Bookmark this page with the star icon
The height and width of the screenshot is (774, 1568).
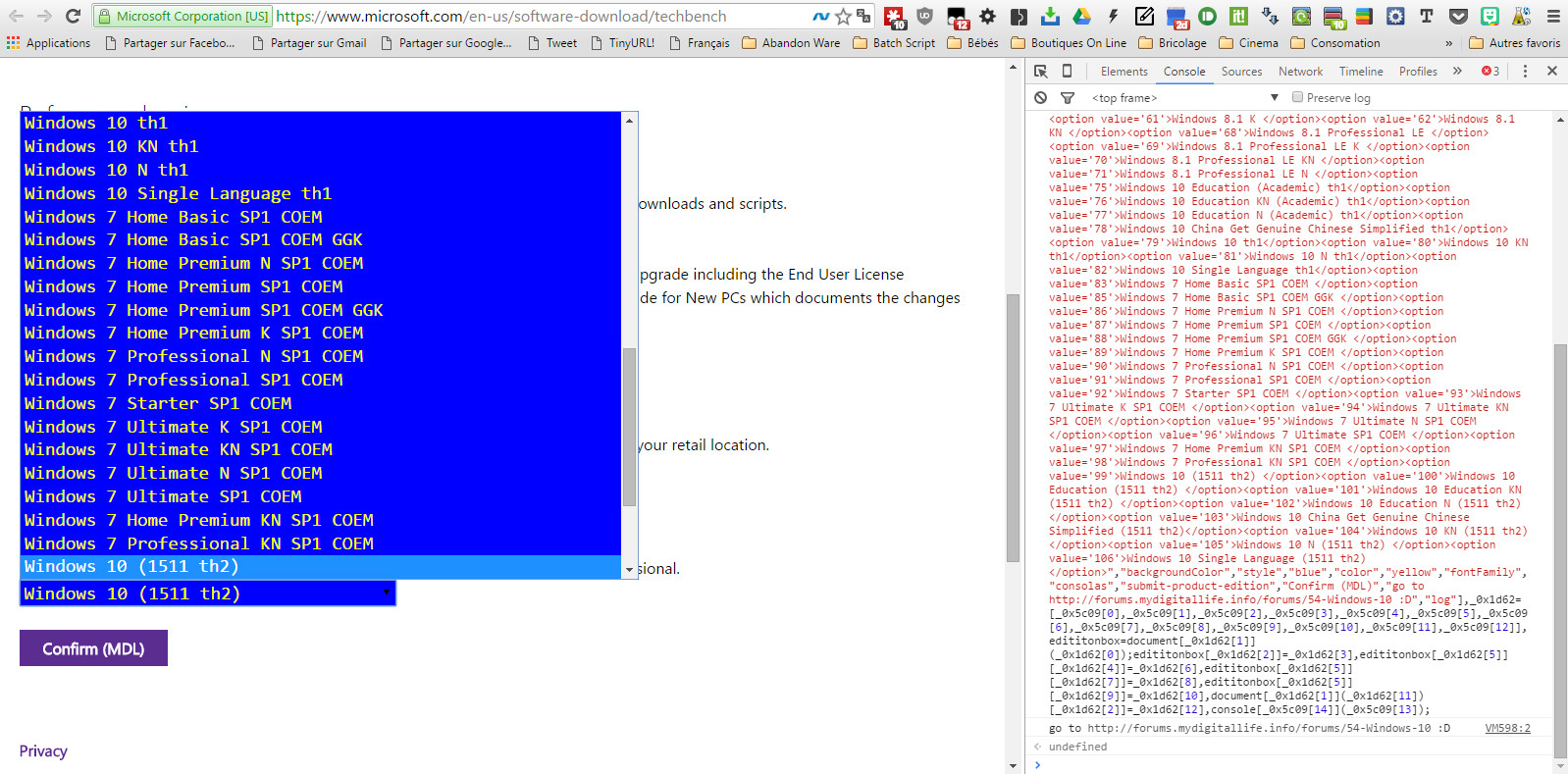[843, 16]
